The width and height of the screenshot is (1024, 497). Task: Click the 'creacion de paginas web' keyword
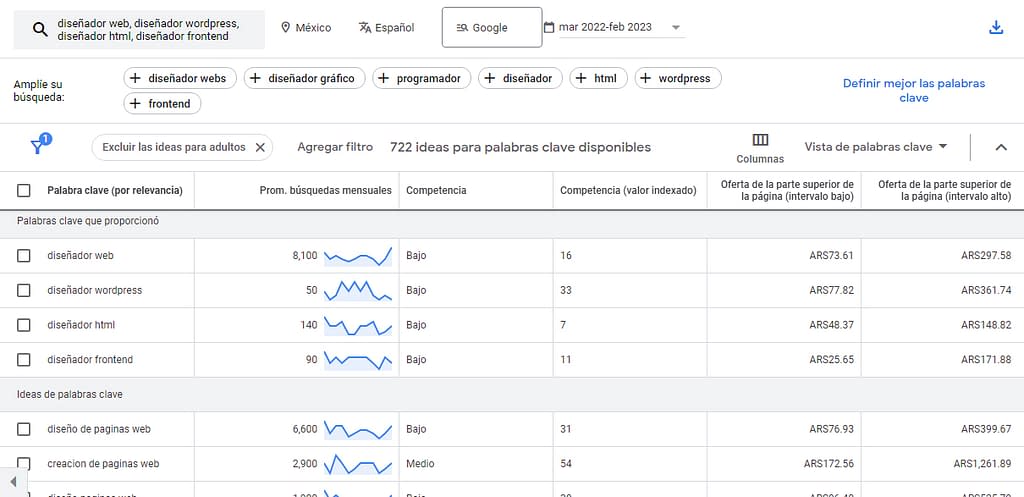coord(103,464)
